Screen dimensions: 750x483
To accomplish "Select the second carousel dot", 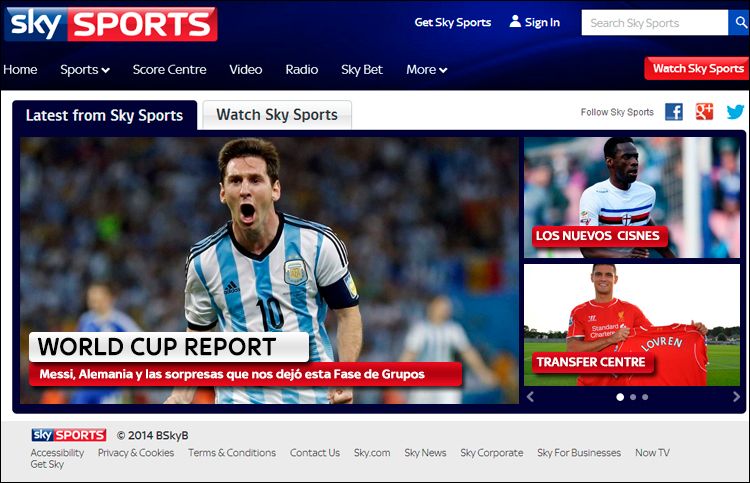I will coord(633,397).
